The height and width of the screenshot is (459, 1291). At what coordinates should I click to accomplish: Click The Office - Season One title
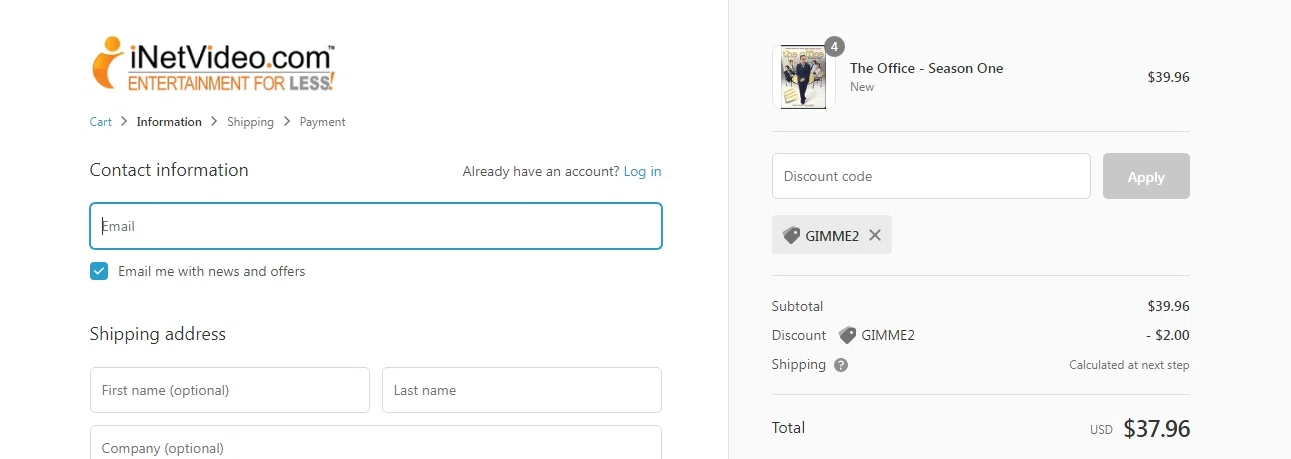[926, 68]
